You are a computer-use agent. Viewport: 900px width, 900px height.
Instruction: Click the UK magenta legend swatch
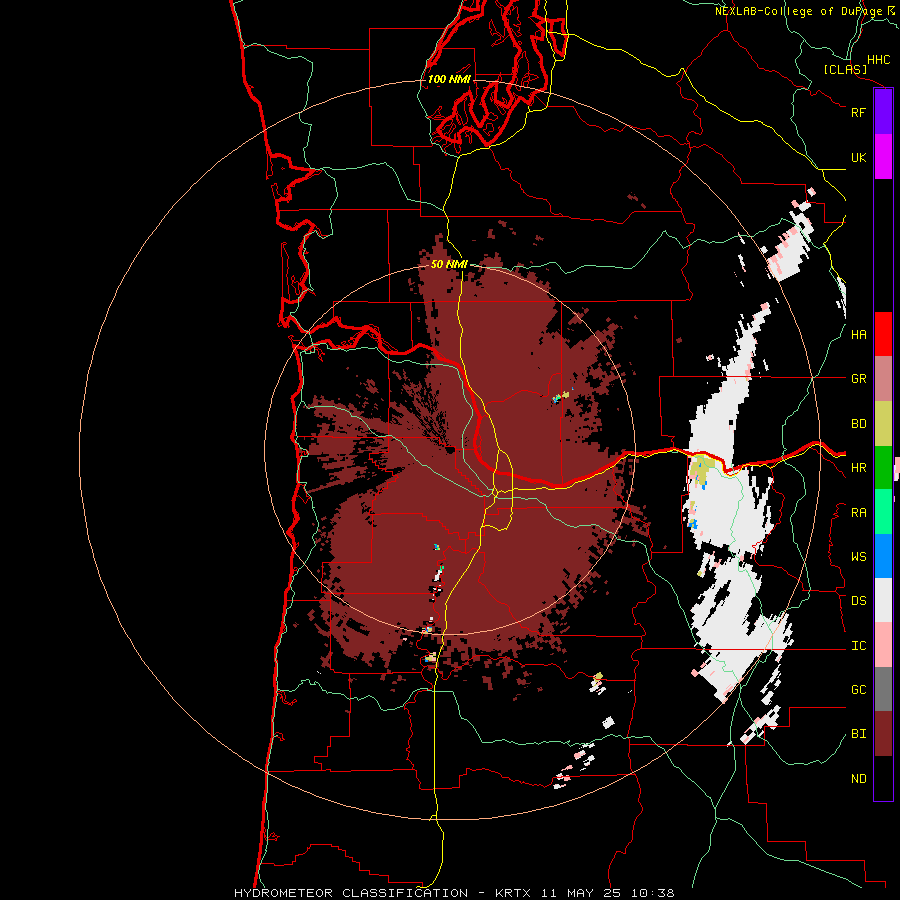tap(883, 157)
